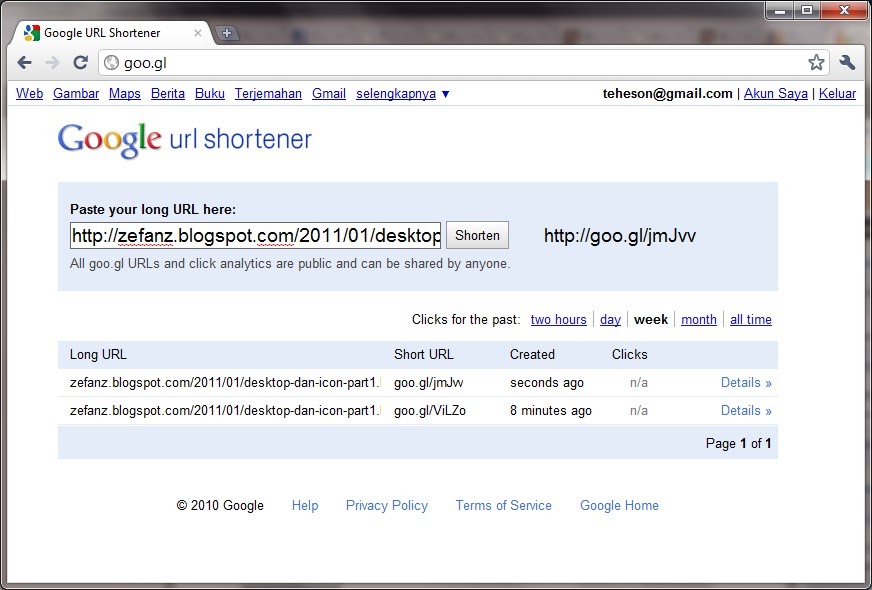Close the Google URL Shortener tab
Image resolution: width=872 pixels, height=590 pixels.
pyautogui.click(x=197, y=33)
